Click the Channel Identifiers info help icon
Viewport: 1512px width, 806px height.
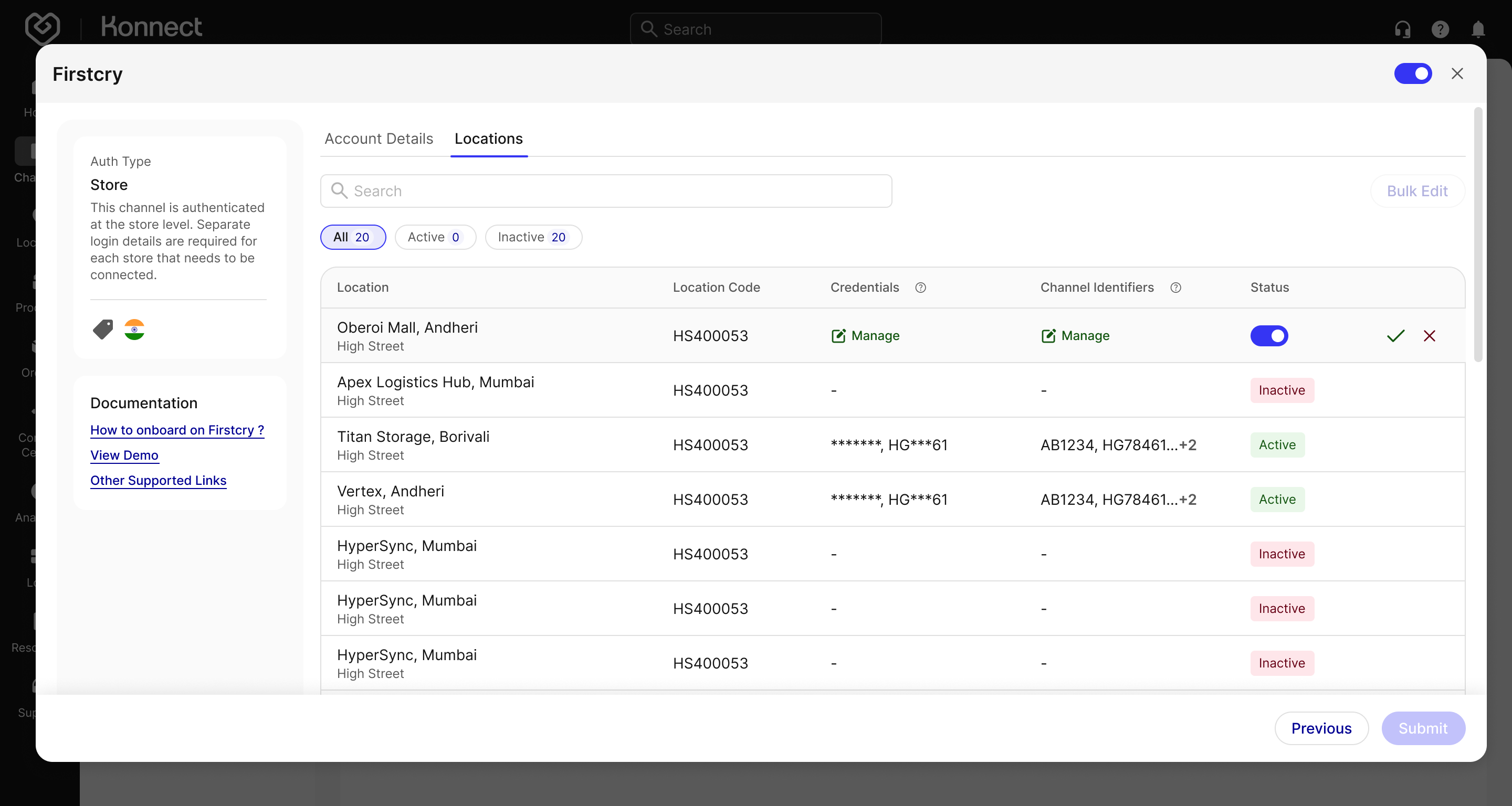click(1175, 288)
